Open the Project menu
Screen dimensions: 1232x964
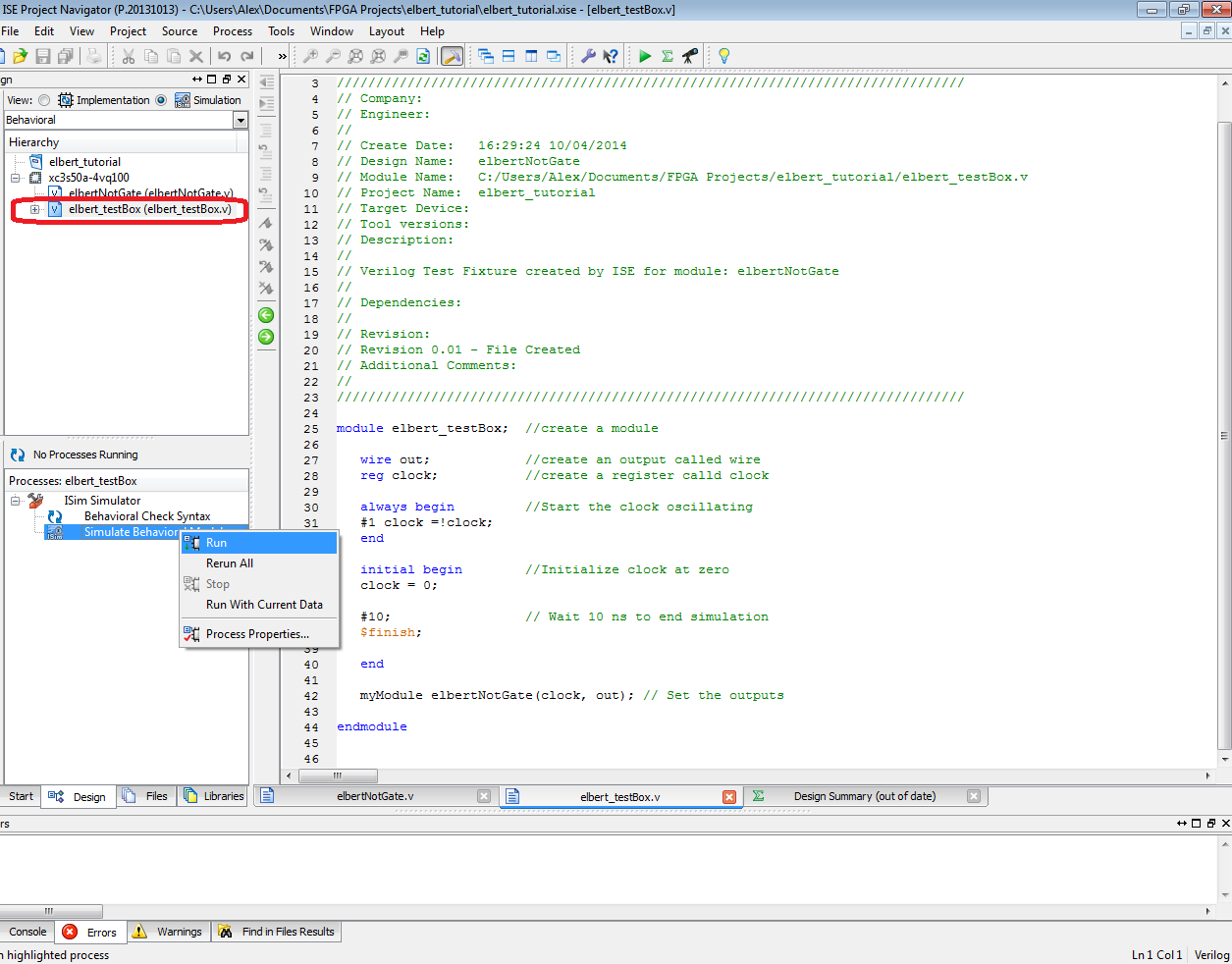(128, 31)
